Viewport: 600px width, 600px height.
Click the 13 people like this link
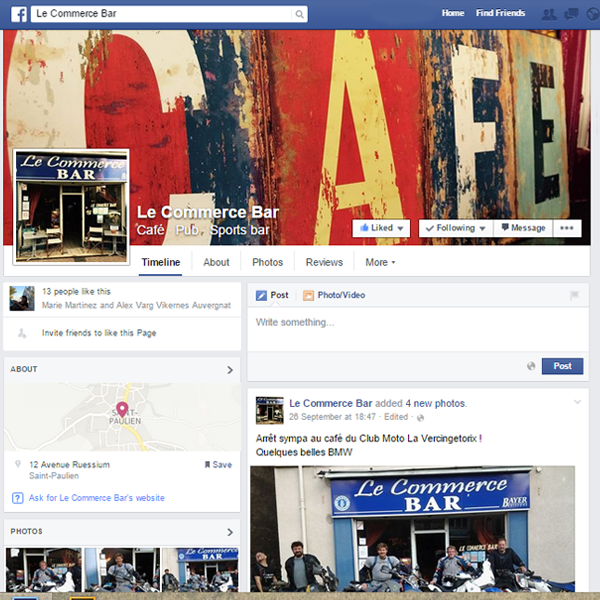76,292
